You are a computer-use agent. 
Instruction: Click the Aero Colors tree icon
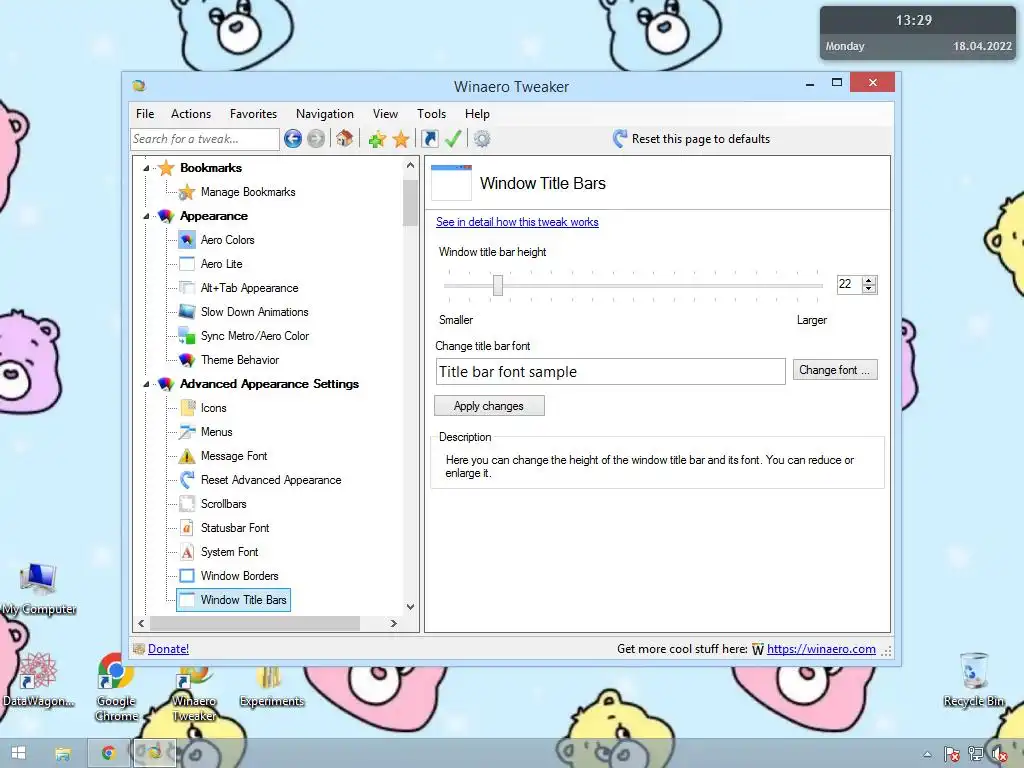[x=187, y=240]
